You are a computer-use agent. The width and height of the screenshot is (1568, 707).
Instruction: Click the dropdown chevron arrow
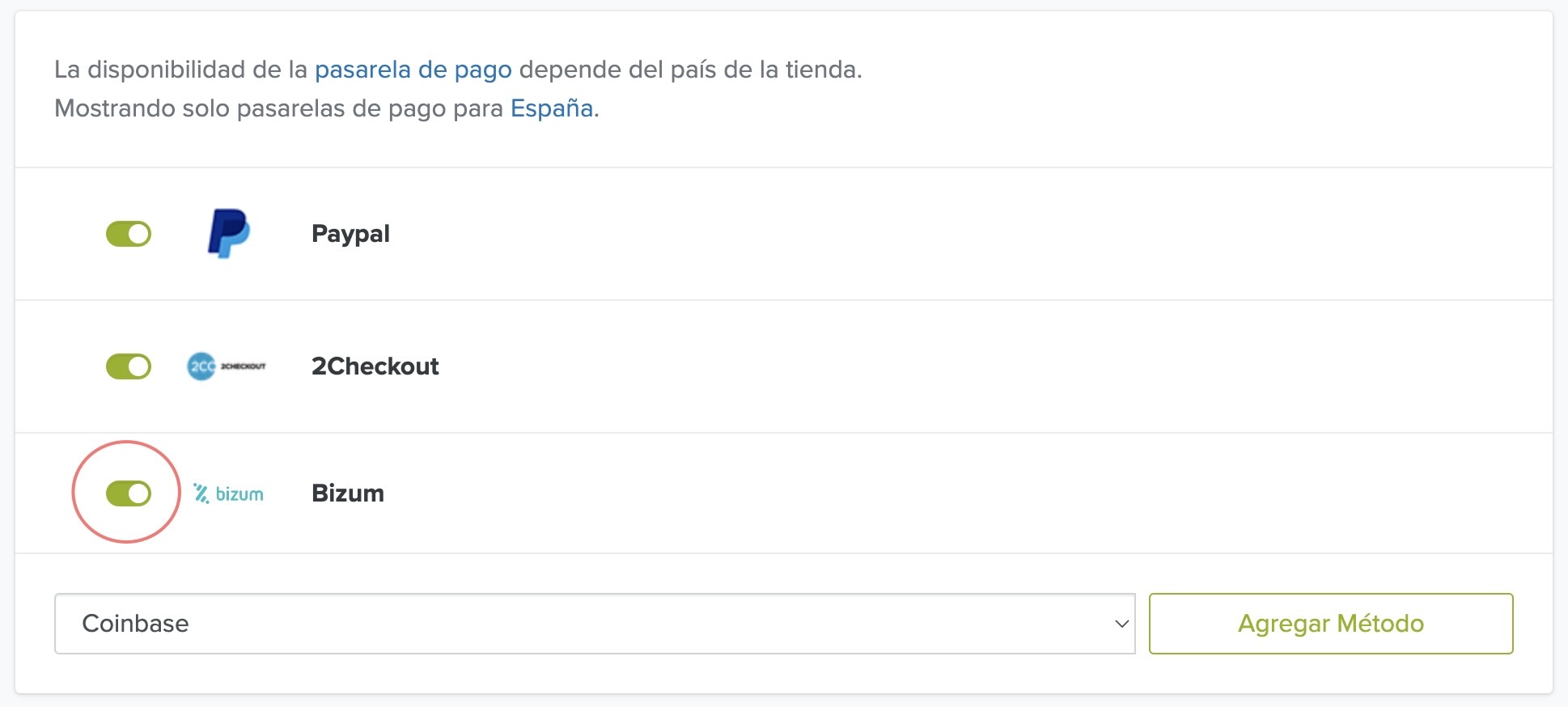coord(1121,624)
